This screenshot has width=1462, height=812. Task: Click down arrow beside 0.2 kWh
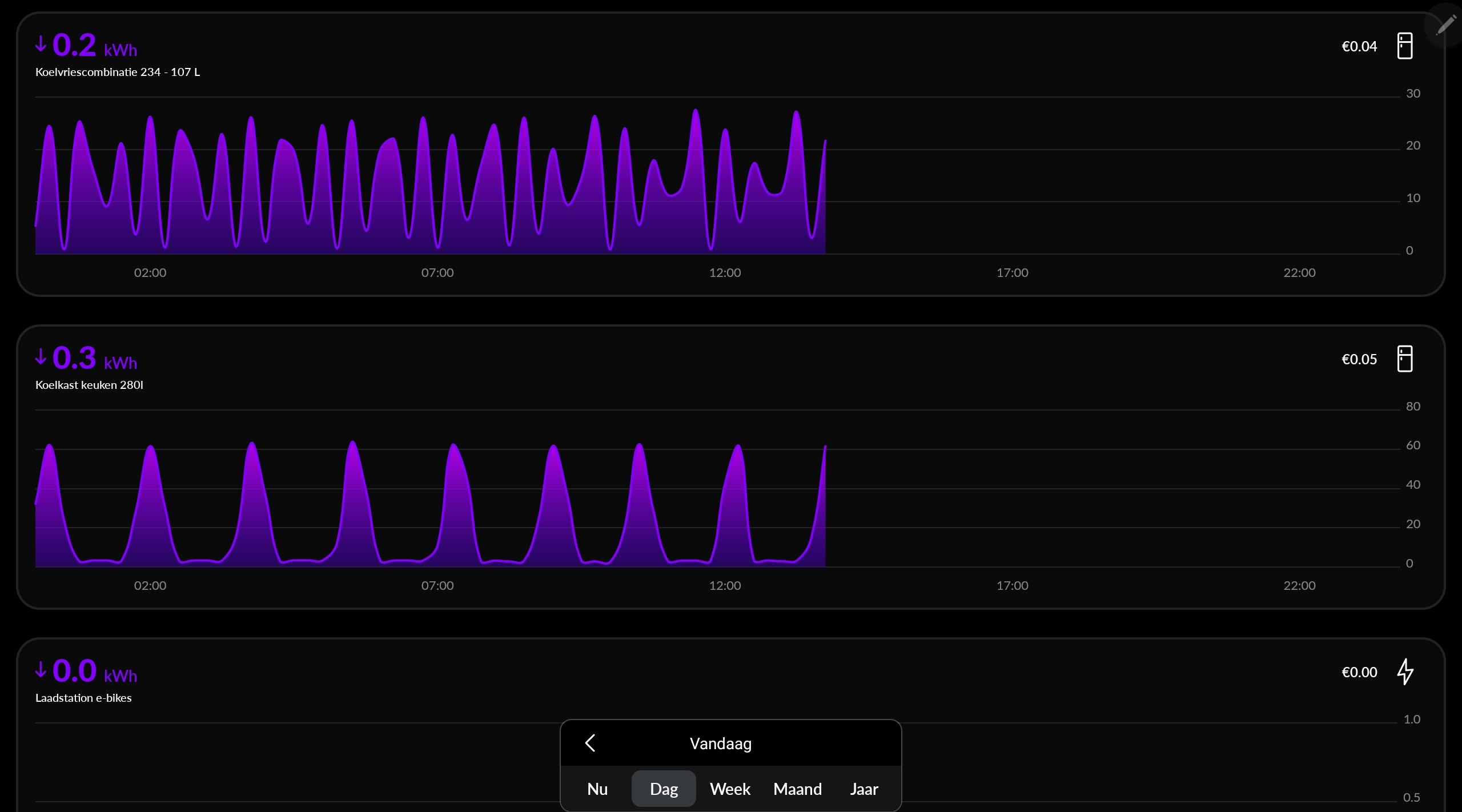click(41, 44)
